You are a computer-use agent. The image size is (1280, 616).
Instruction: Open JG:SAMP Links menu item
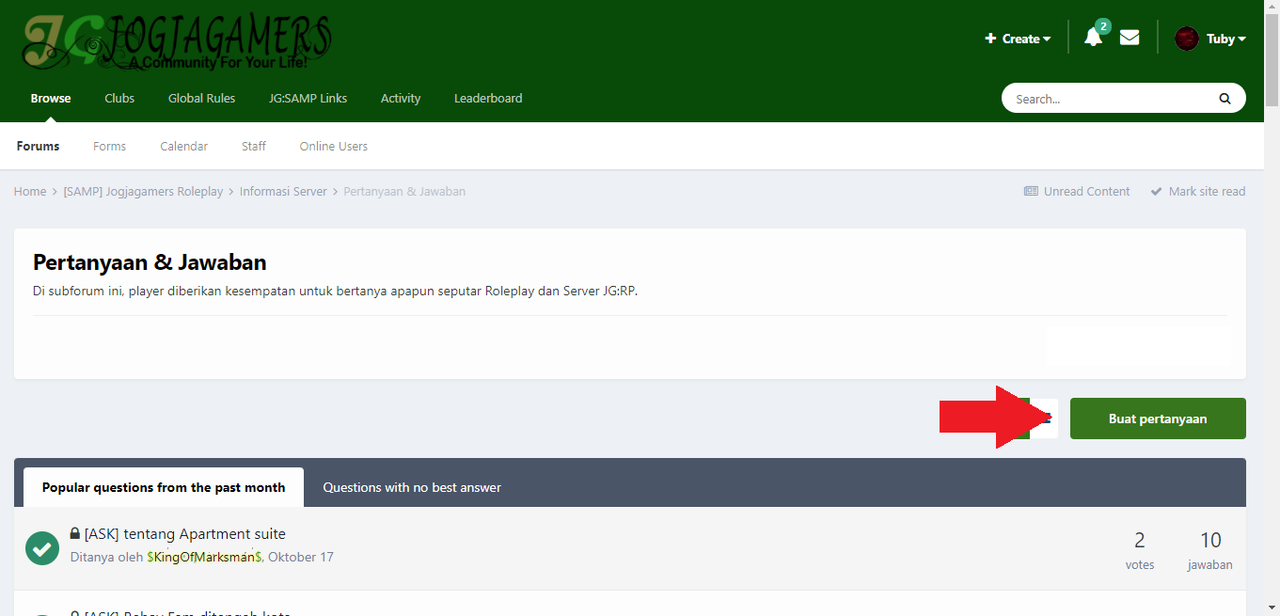click(308, 98)
